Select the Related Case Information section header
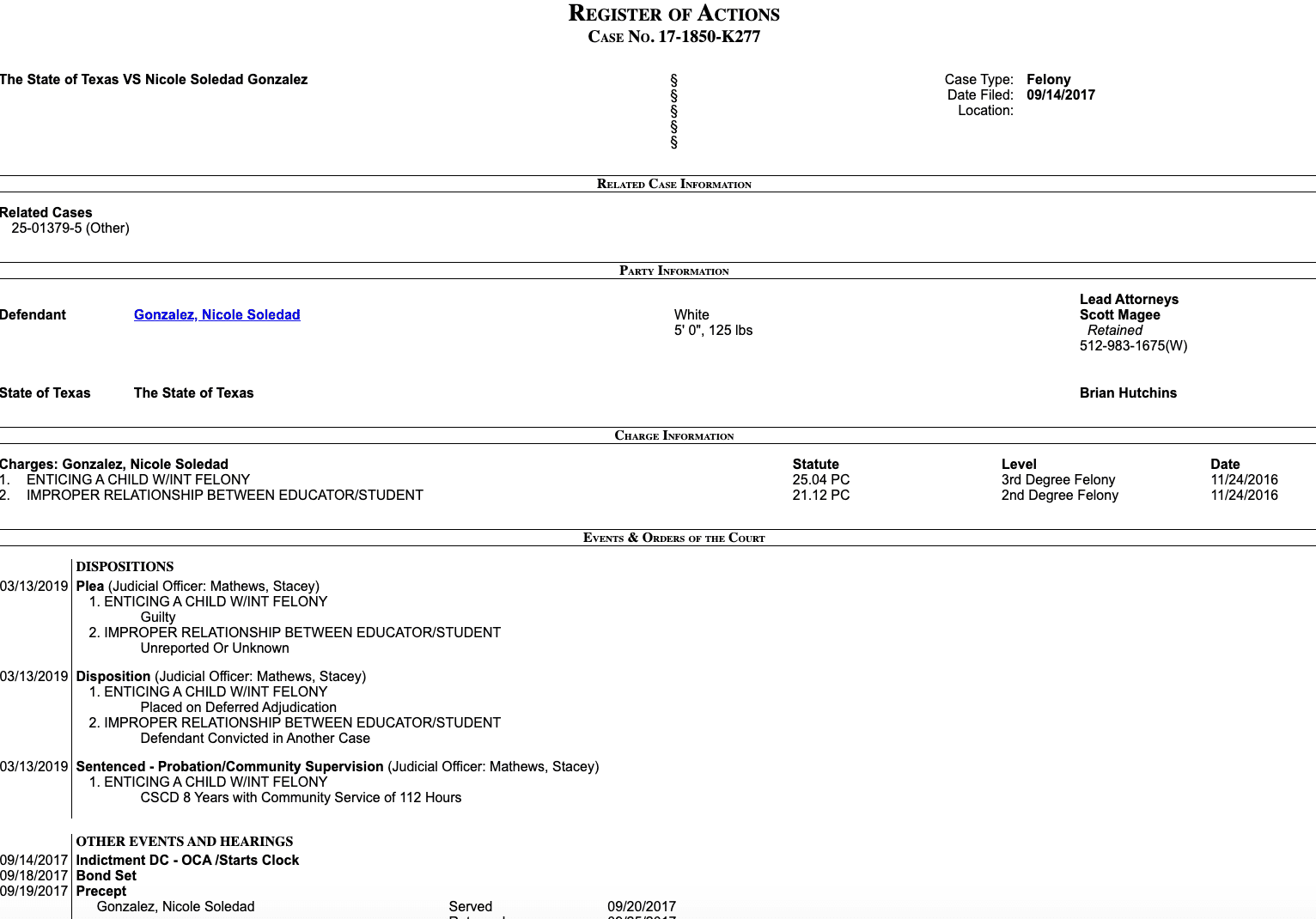This screenshot has width=1316, height=919. point(673,184)
